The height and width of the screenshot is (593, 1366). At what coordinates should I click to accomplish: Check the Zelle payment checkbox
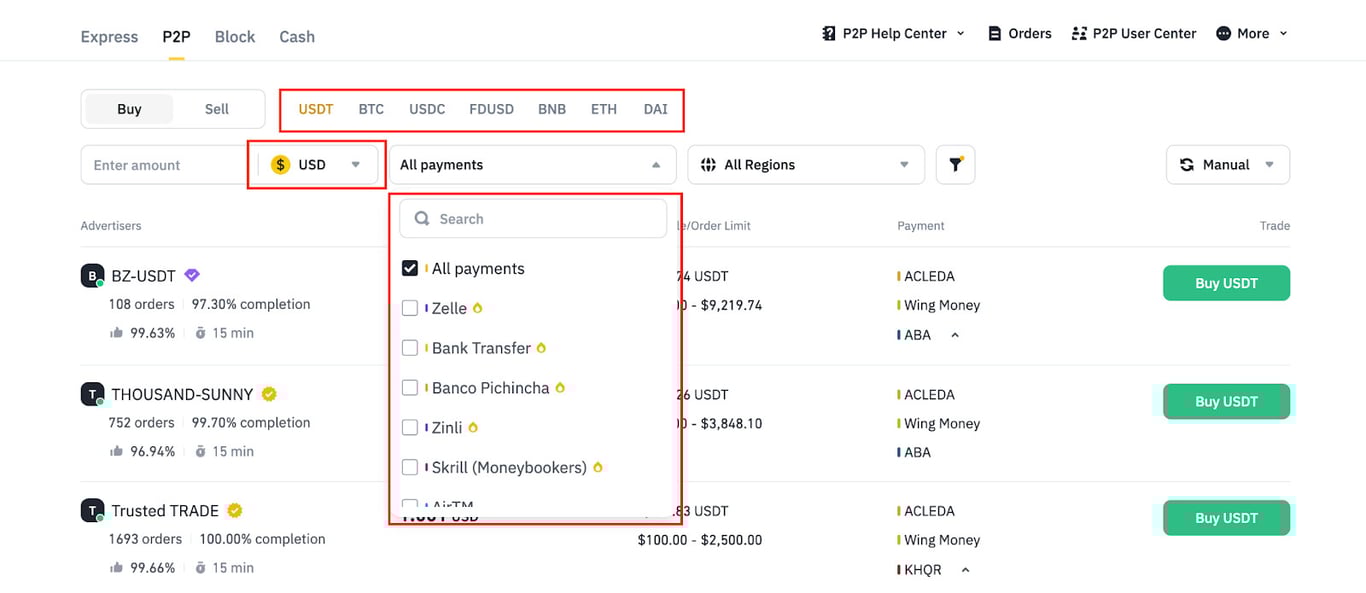tap(410, 308)
